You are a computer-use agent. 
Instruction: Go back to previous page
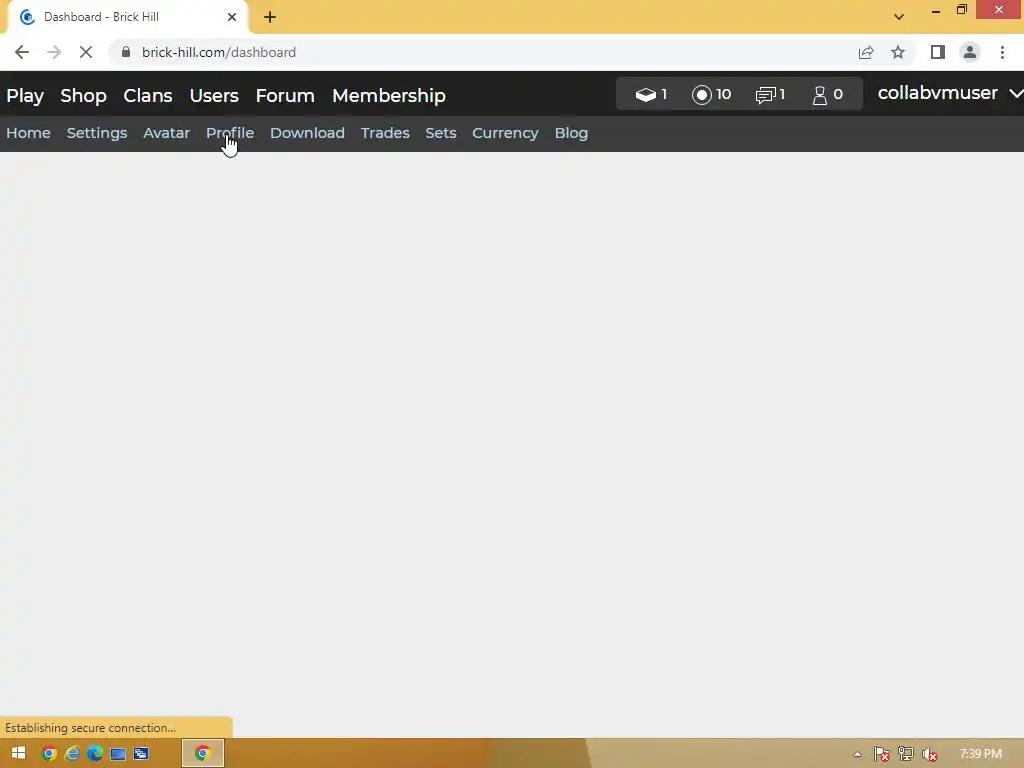(x=22, y=52)
